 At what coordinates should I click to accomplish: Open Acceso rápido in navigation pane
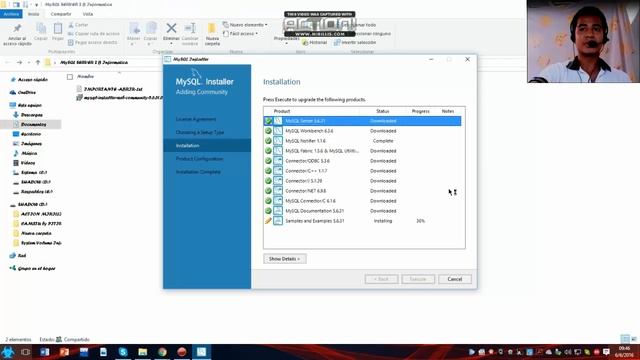click(29, 80)
